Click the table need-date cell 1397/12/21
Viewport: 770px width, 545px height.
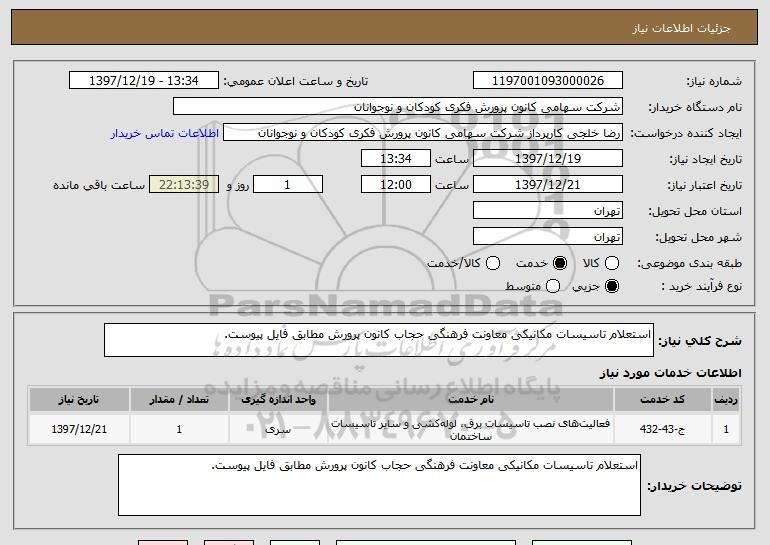click(x=79, y=429)
